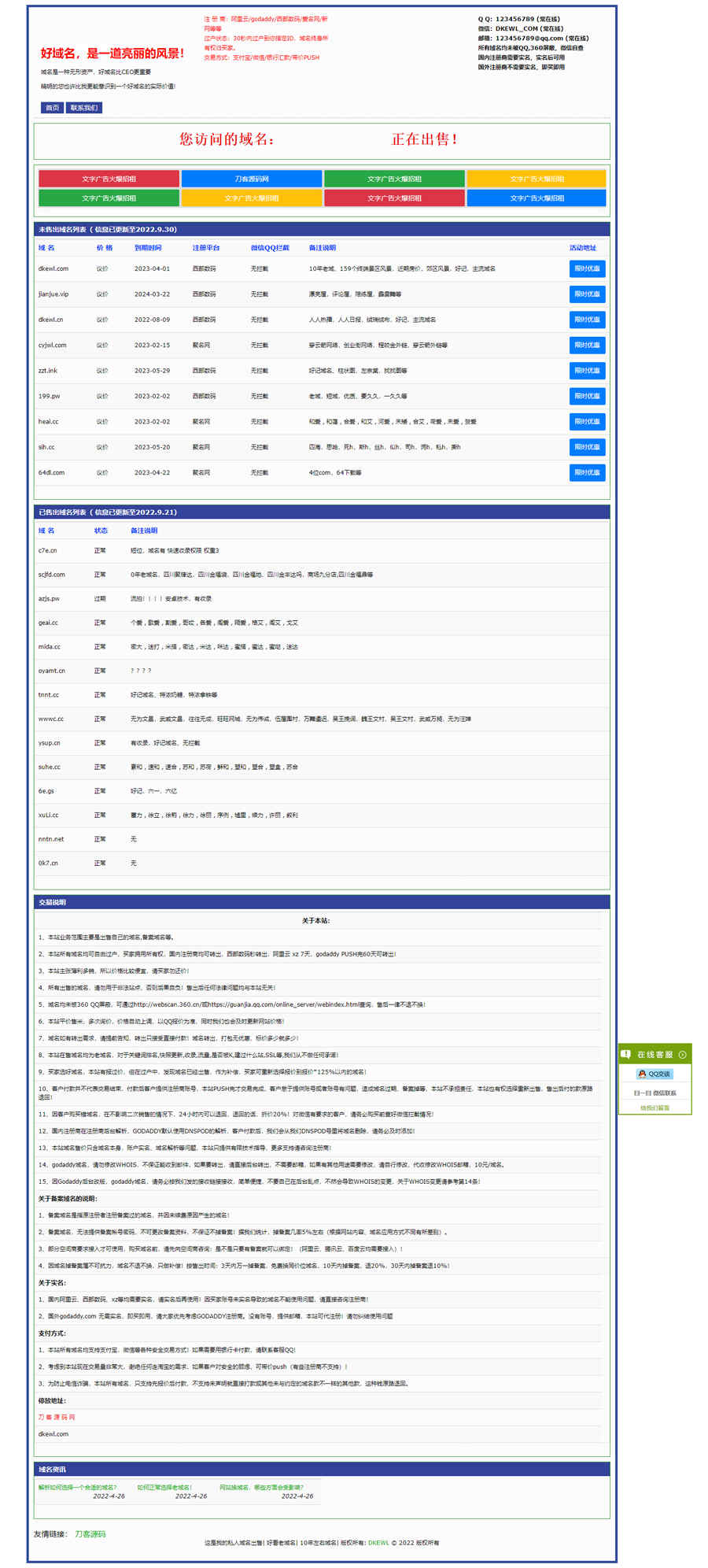Click the QQ交谈 penguin chat icon

click(x=642, y=1074)
